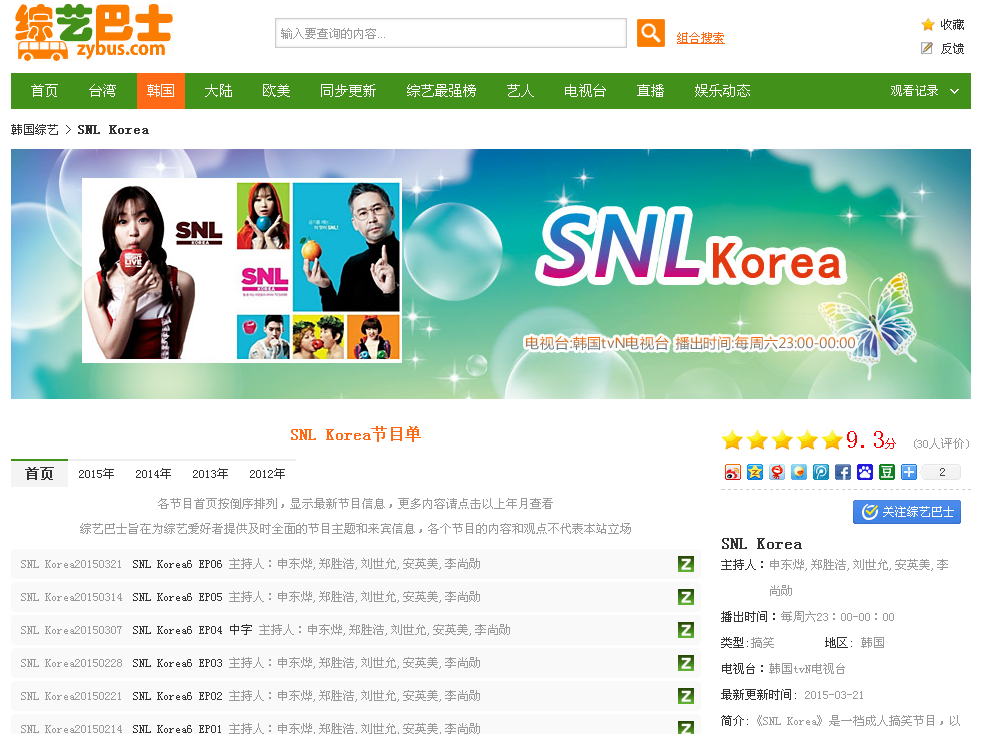
Task: Click the first rating star
Action: coord(732,440)
